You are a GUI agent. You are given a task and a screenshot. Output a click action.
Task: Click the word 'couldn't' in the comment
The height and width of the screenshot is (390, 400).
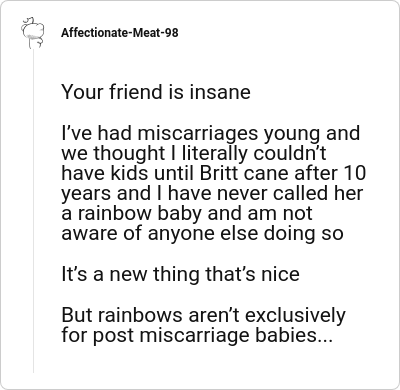point(290,153)
